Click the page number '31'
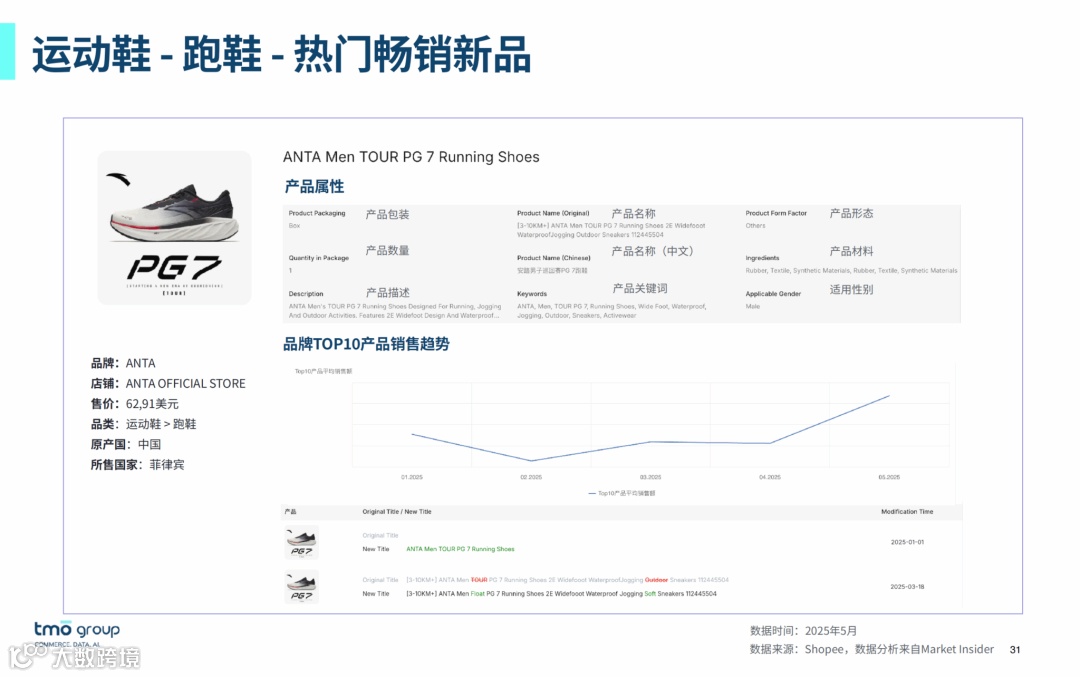1080x677 pixels. tap(1015, 649)
